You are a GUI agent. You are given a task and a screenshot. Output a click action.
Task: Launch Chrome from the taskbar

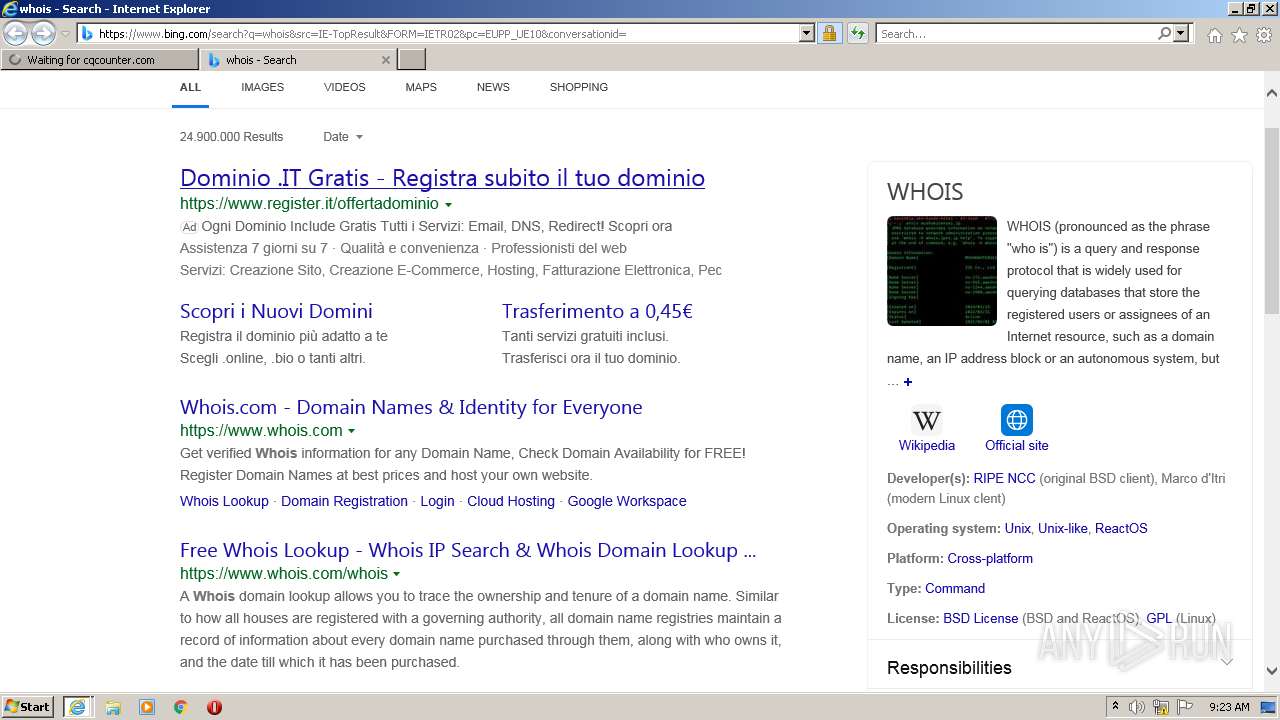(181, 707)
